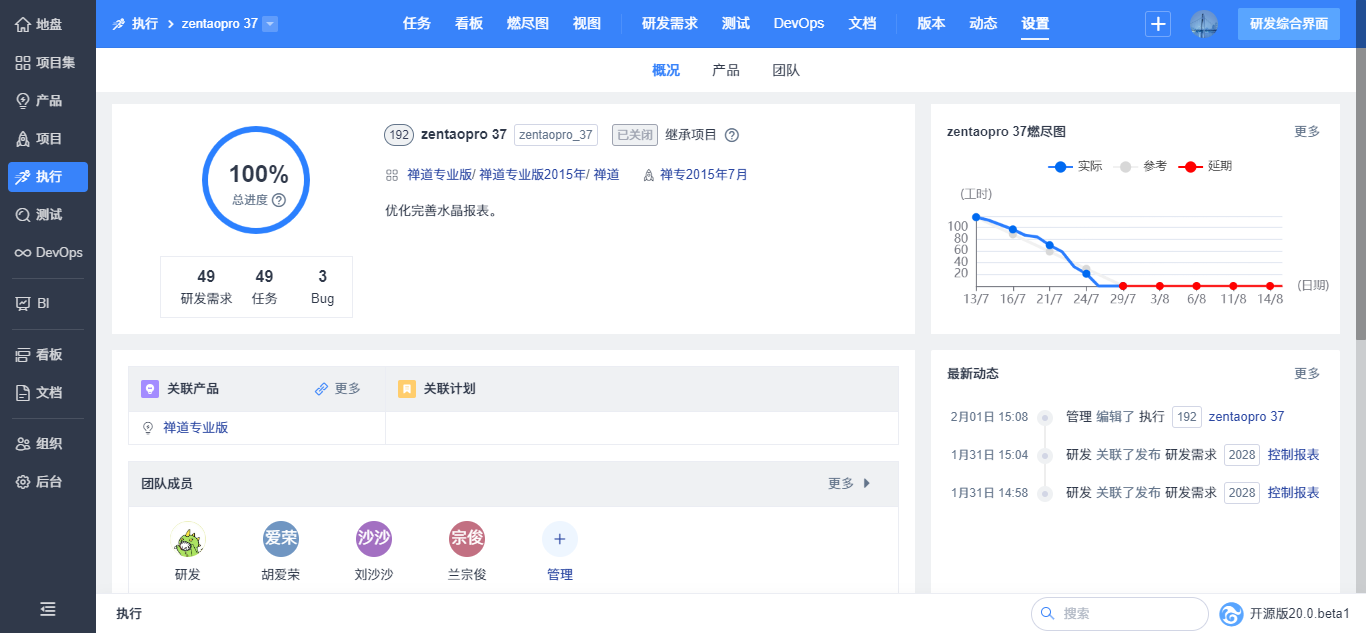Click the help icon beside 总进度
This screenshot has height=633, width=1366.
point(279,200)
